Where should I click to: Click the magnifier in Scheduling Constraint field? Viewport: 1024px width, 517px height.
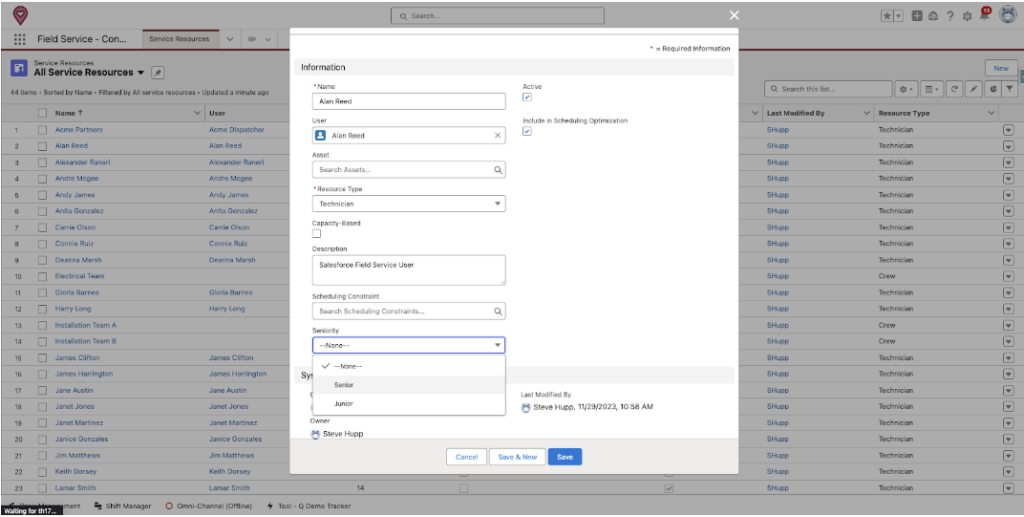click(498, 311)
